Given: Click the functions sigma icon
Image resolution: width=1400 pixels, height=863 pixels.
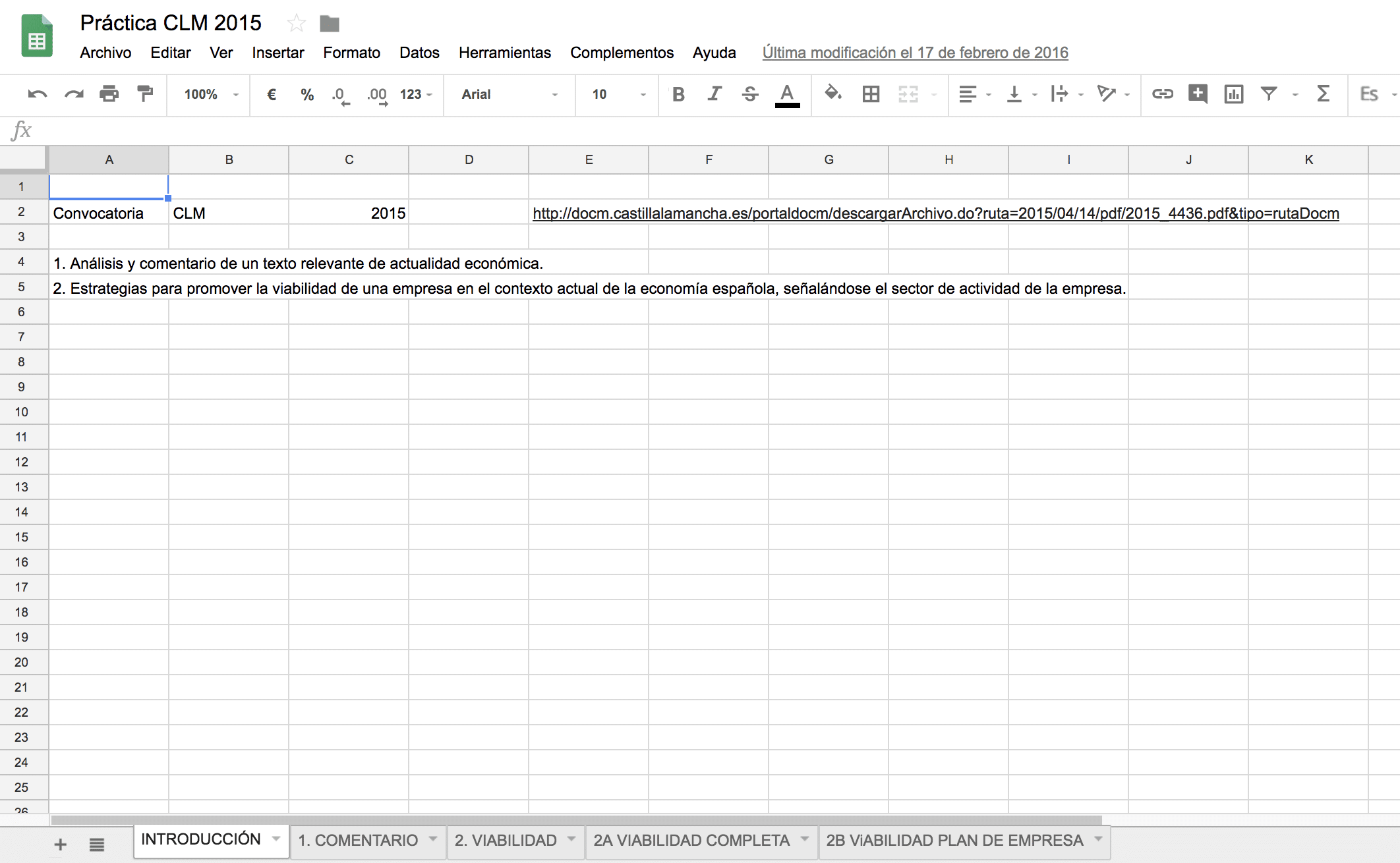Looking at the screenshot, I should point(1323,94).
